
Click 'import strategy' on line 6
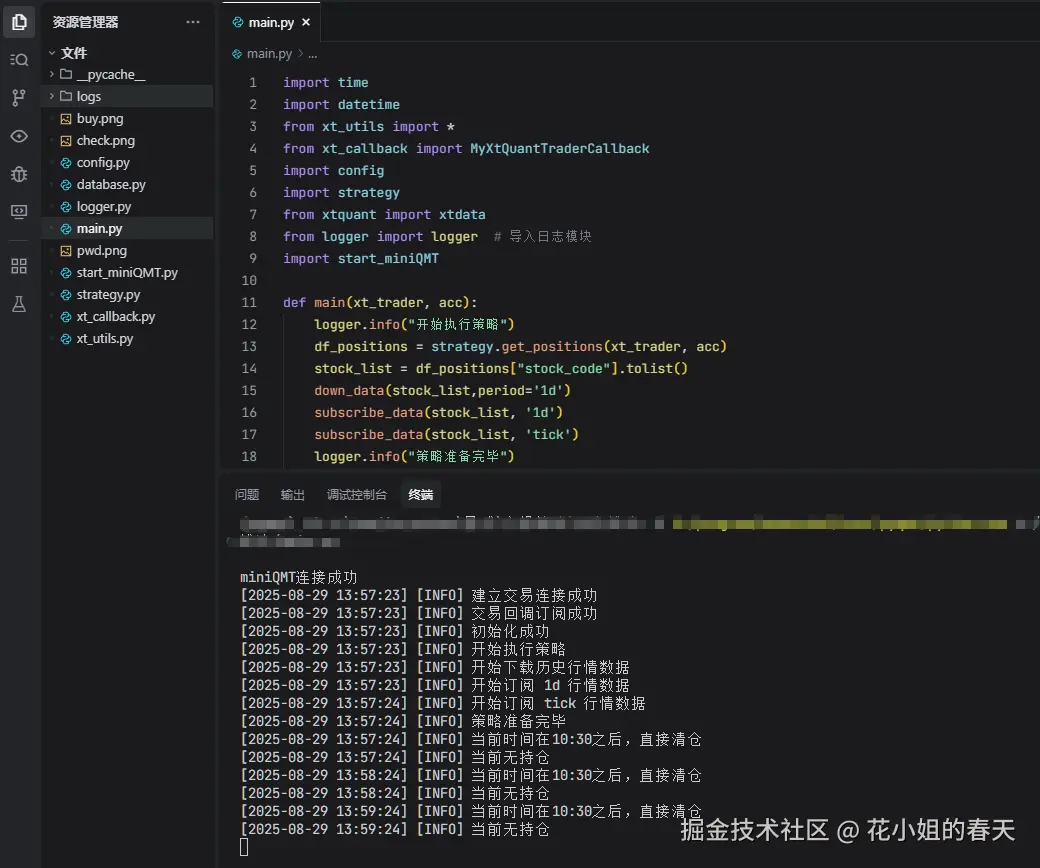pyautogui.click(x=342, y=192)
